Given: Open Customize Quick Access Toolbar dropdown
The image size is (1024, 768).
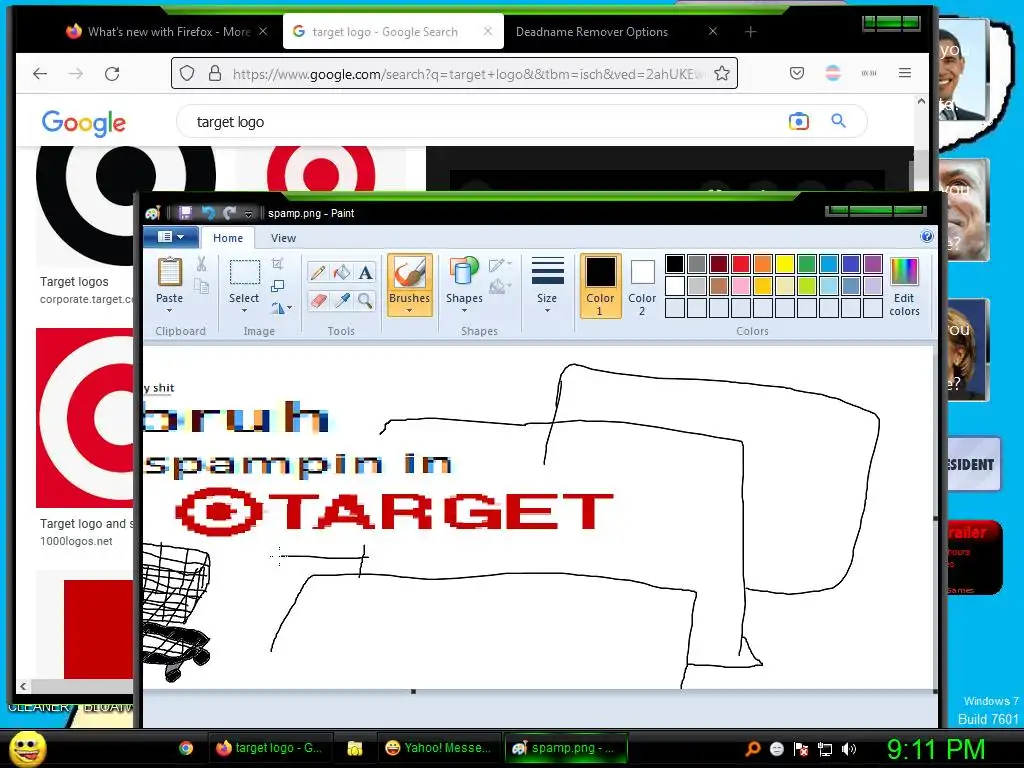Looking at the screenshot, I should (x=248, y=214).
